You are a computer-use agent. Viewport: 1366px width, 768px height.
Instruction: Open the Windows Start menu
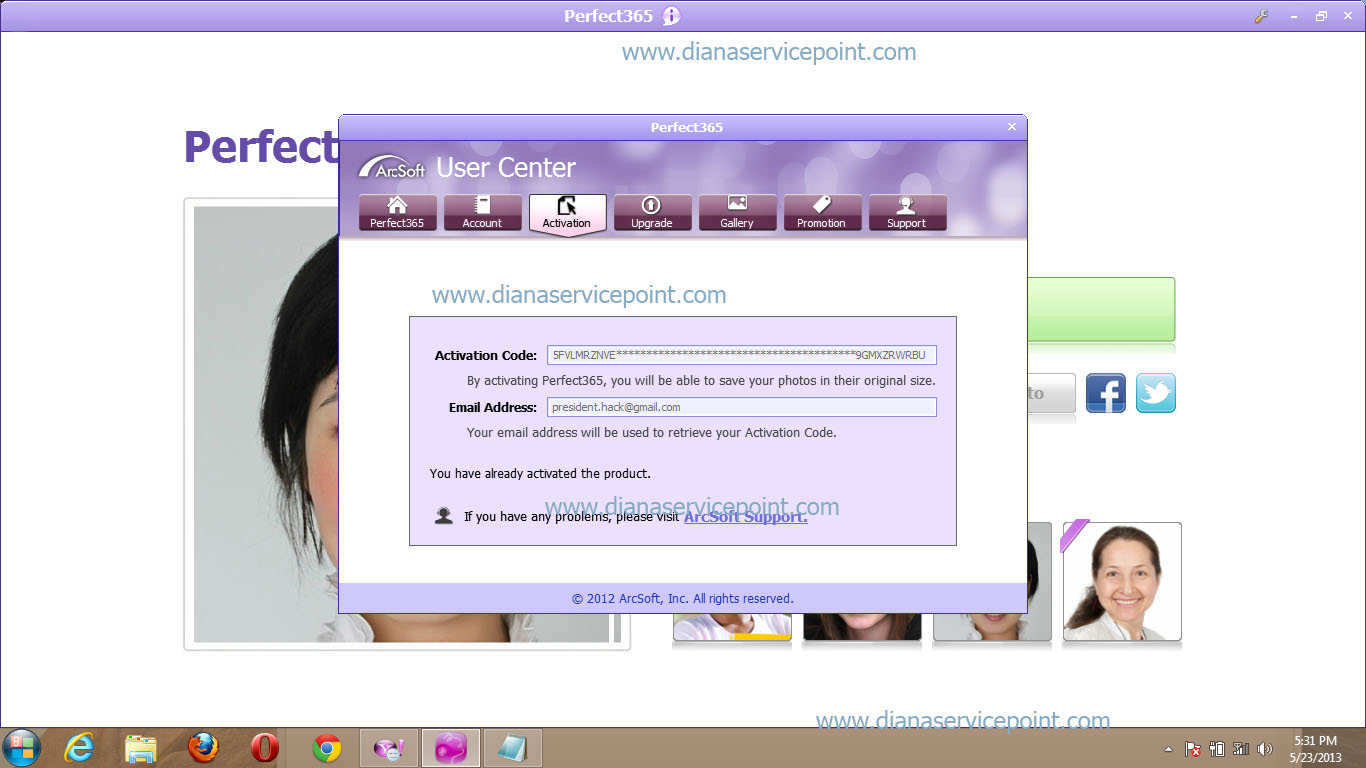22,748
